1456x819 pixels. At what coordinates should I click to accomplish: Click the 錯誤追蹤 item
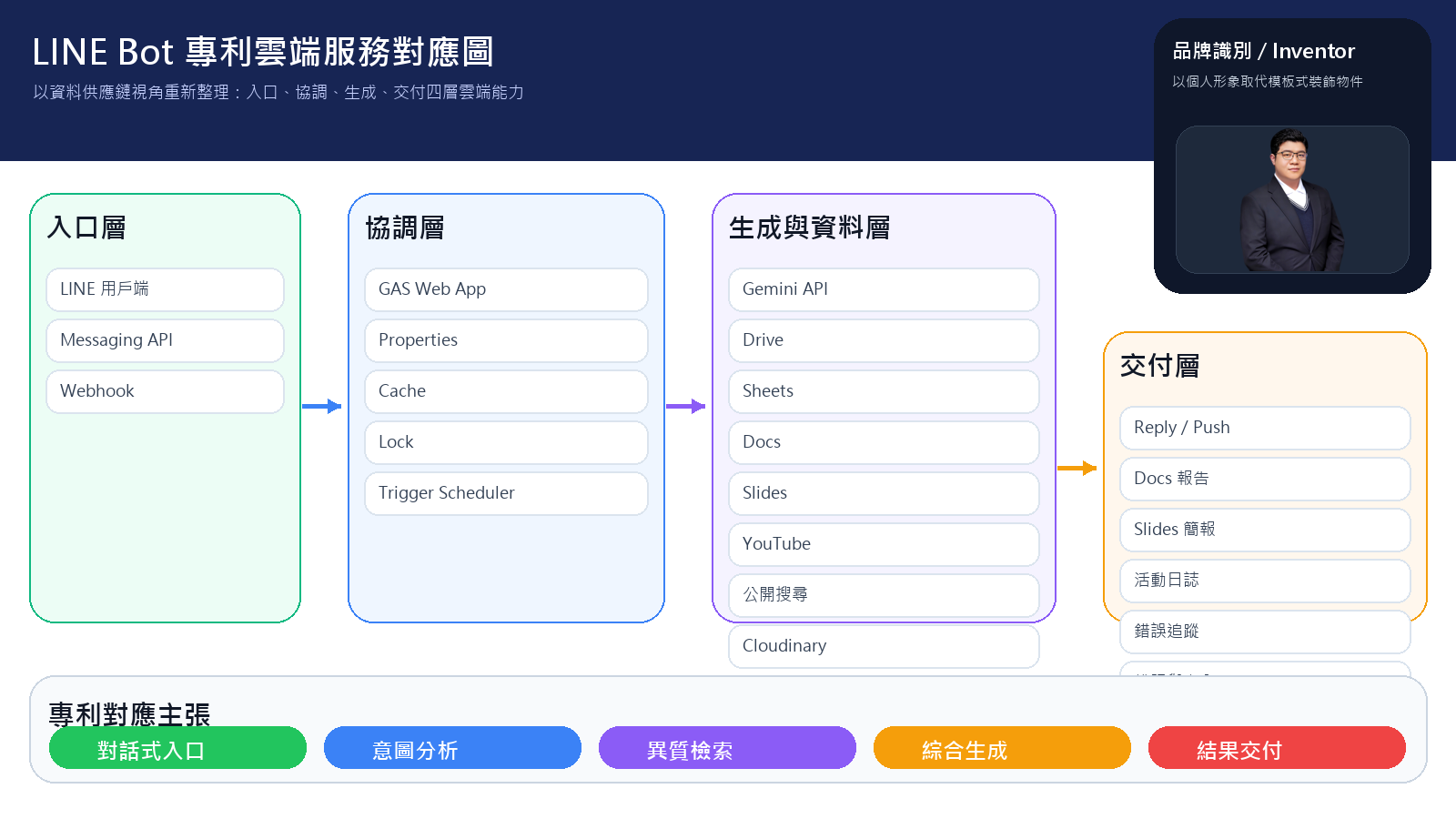point(1265,632)
